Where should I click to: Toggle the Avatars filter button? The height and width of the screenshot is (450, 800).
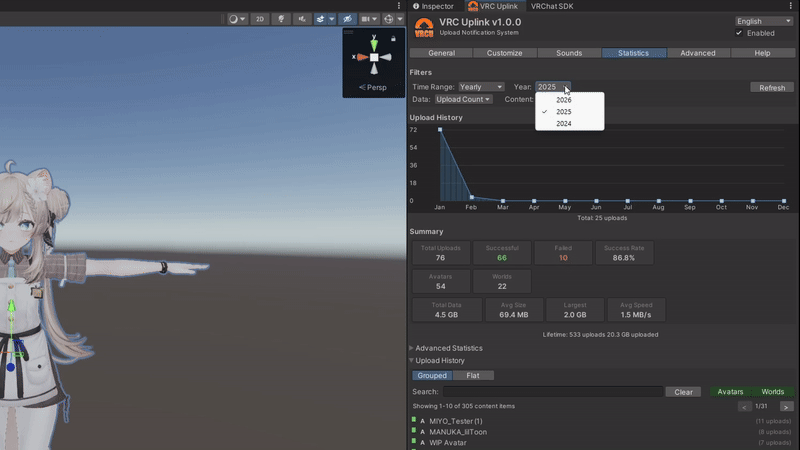(x=730, y=392)
